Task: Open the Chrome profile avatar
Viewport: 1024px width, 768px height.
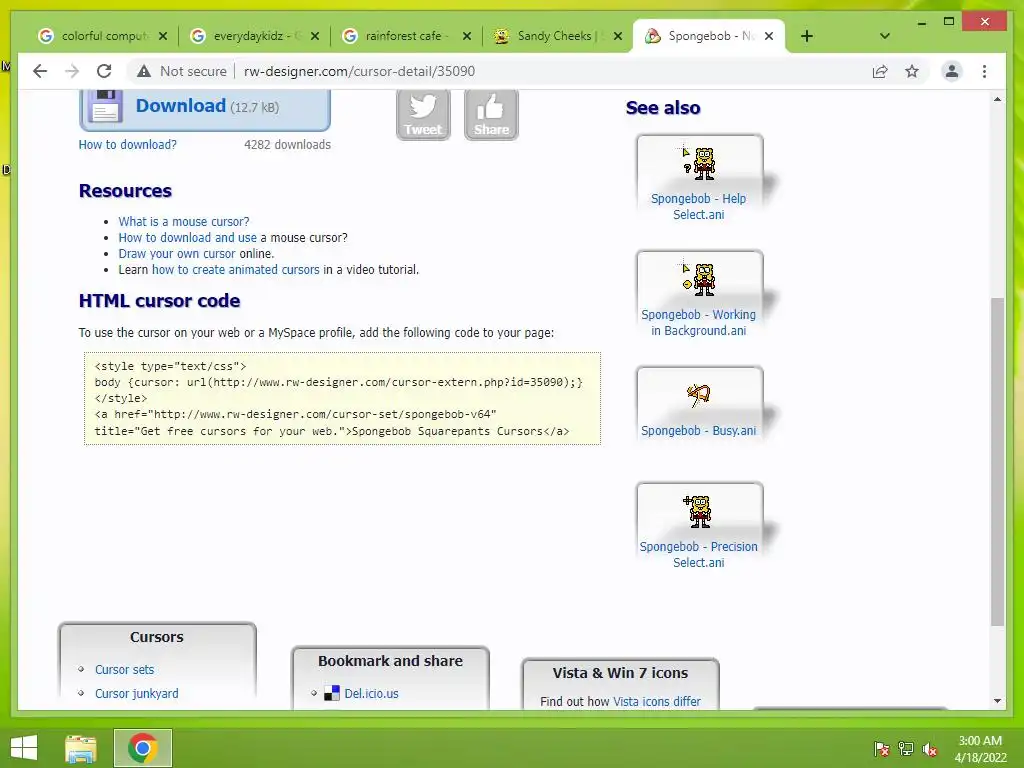Action: [x=952, y=71]
